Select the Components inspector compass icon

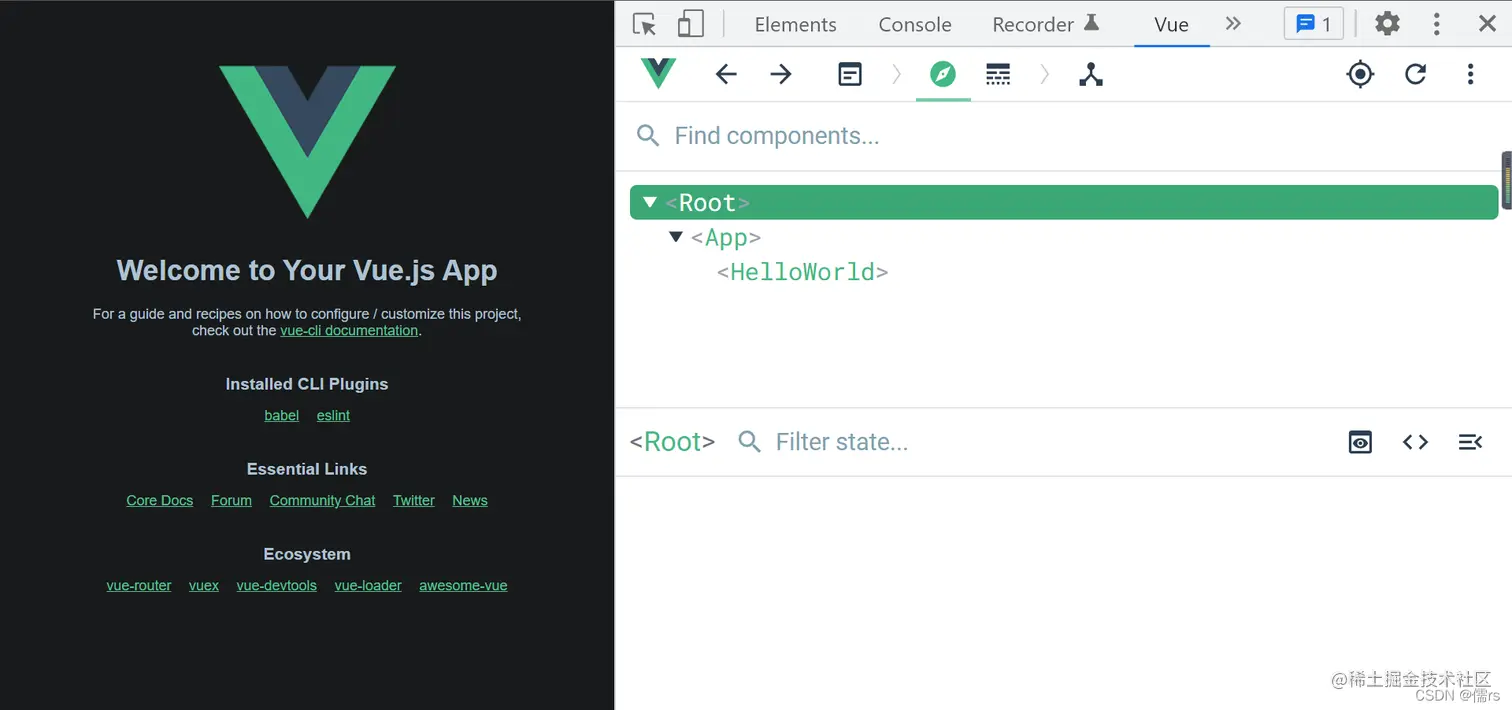[x=943, y=74]
